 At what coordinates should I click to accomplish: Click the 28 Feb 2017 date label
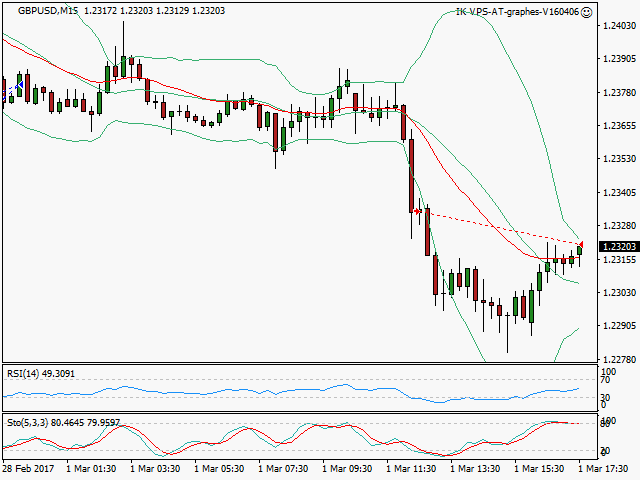click(x=29, y=467)
